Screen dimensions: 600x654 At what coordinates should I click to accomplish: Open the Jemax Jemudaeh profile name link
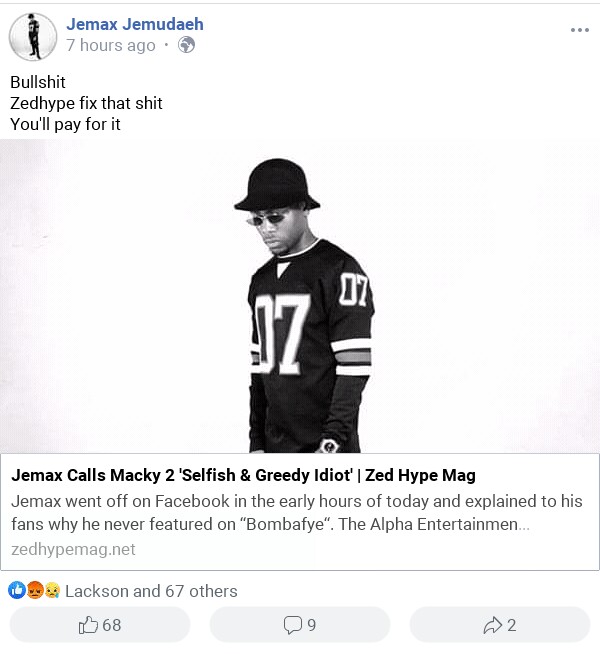coord(134,23)
